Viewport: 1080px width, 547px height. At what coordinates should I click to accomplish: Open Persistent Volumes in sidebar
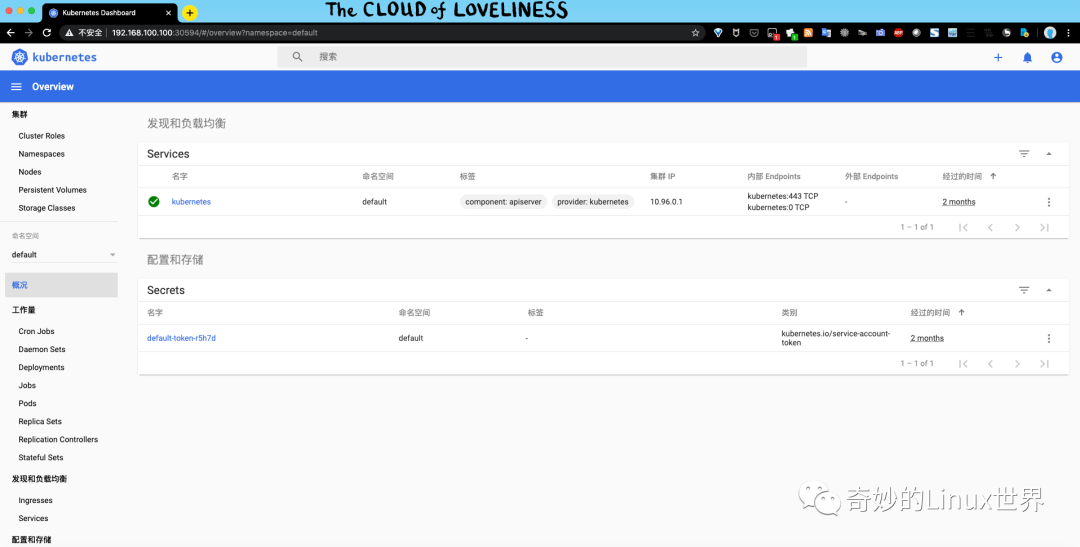[52, 189]
